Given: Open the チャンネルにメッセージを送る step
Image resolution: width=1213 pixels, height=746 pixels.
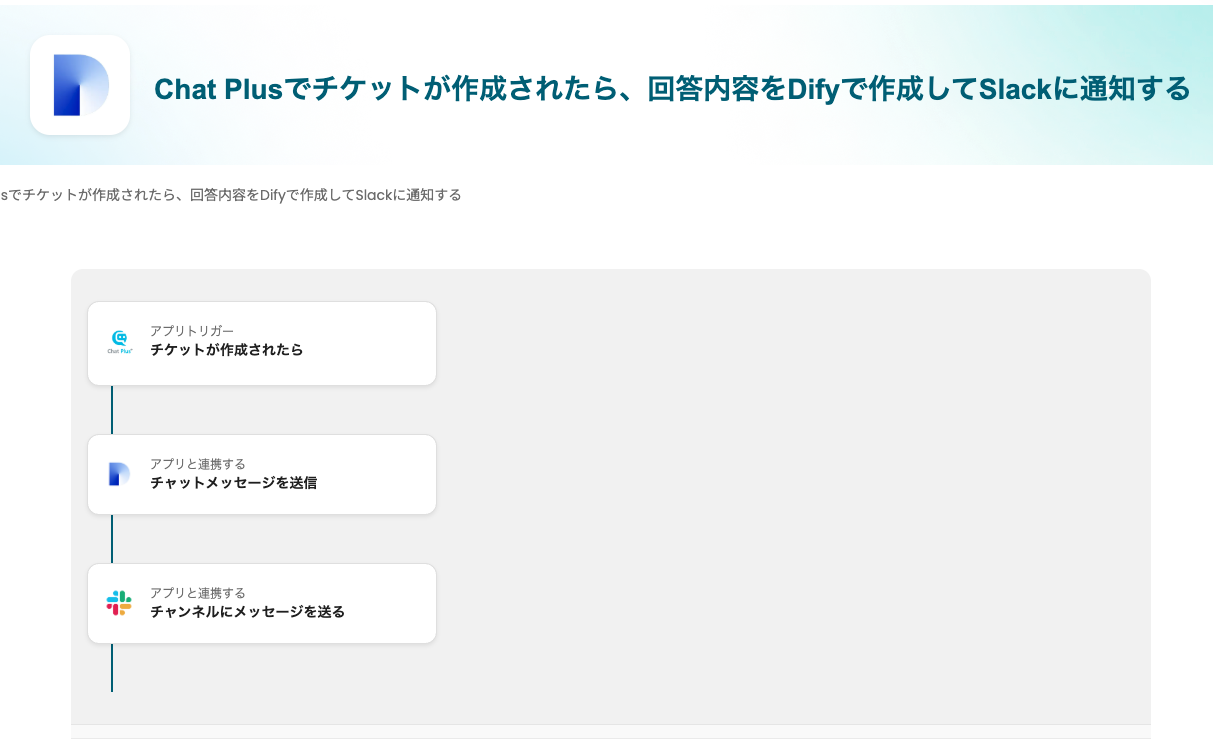Looking at the screenshot, I should pos(248,612).
